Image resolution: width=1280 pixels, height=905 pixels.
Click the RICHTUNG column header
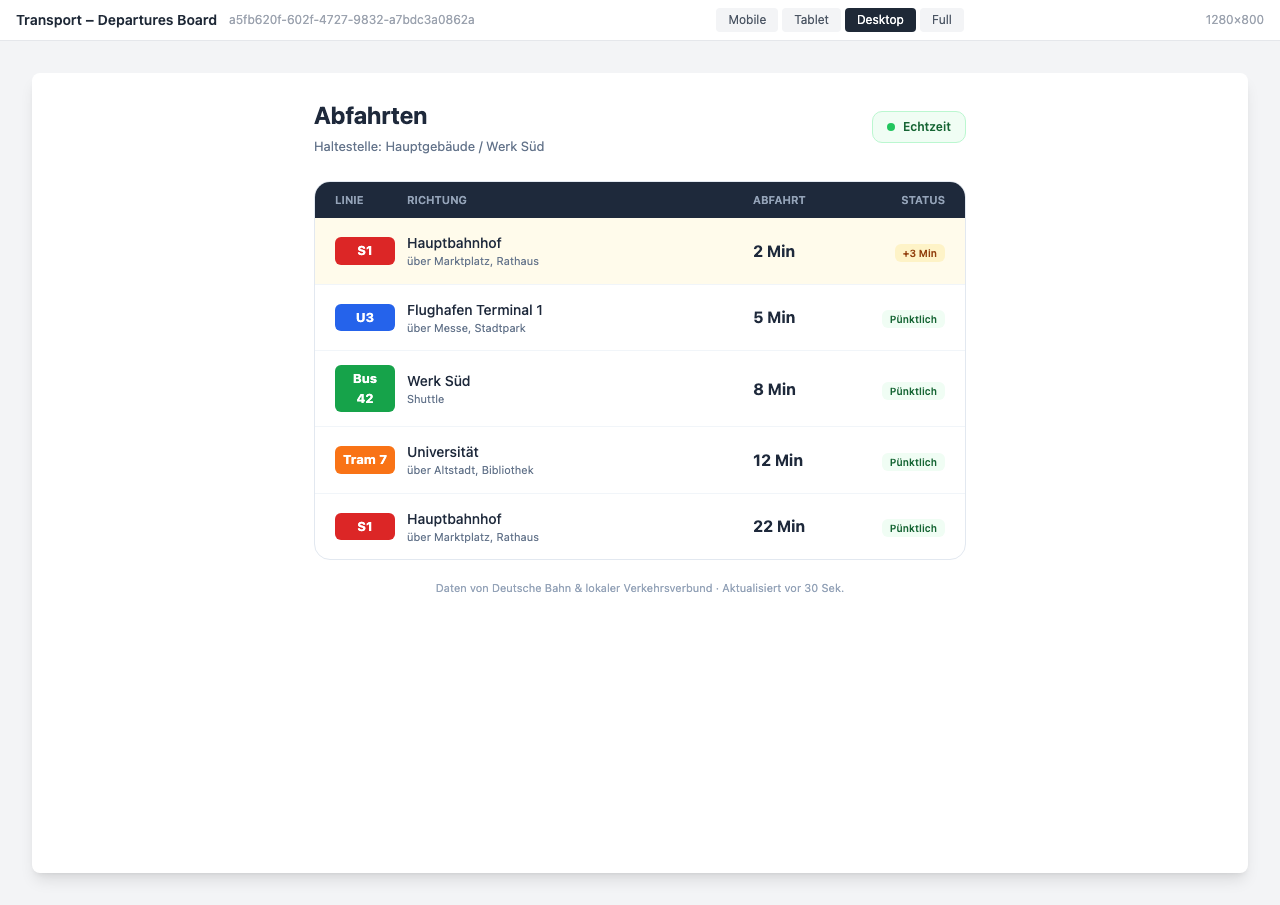[436, 200]
